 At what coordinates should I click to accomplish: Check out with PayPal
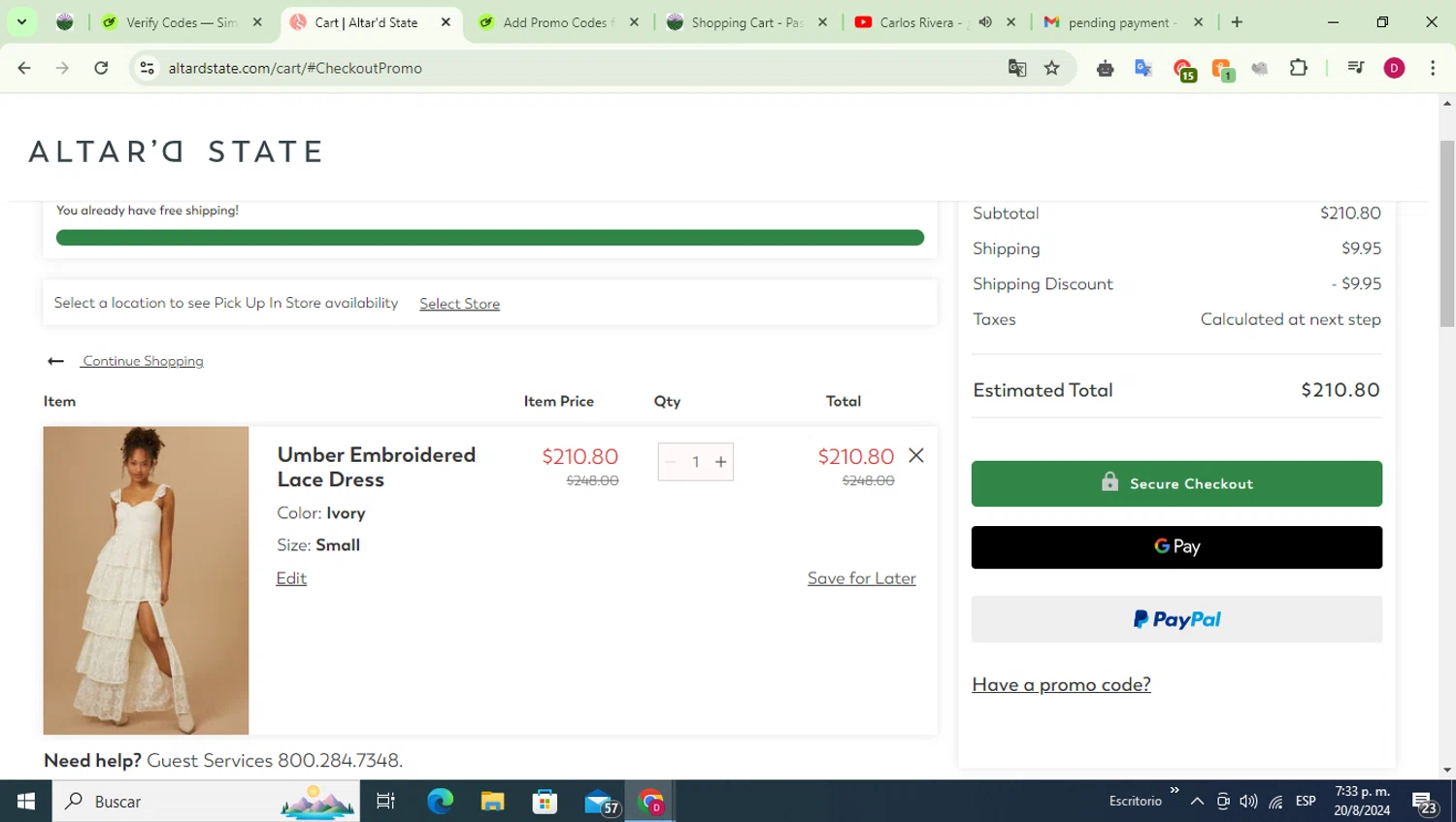[1176, 619]
